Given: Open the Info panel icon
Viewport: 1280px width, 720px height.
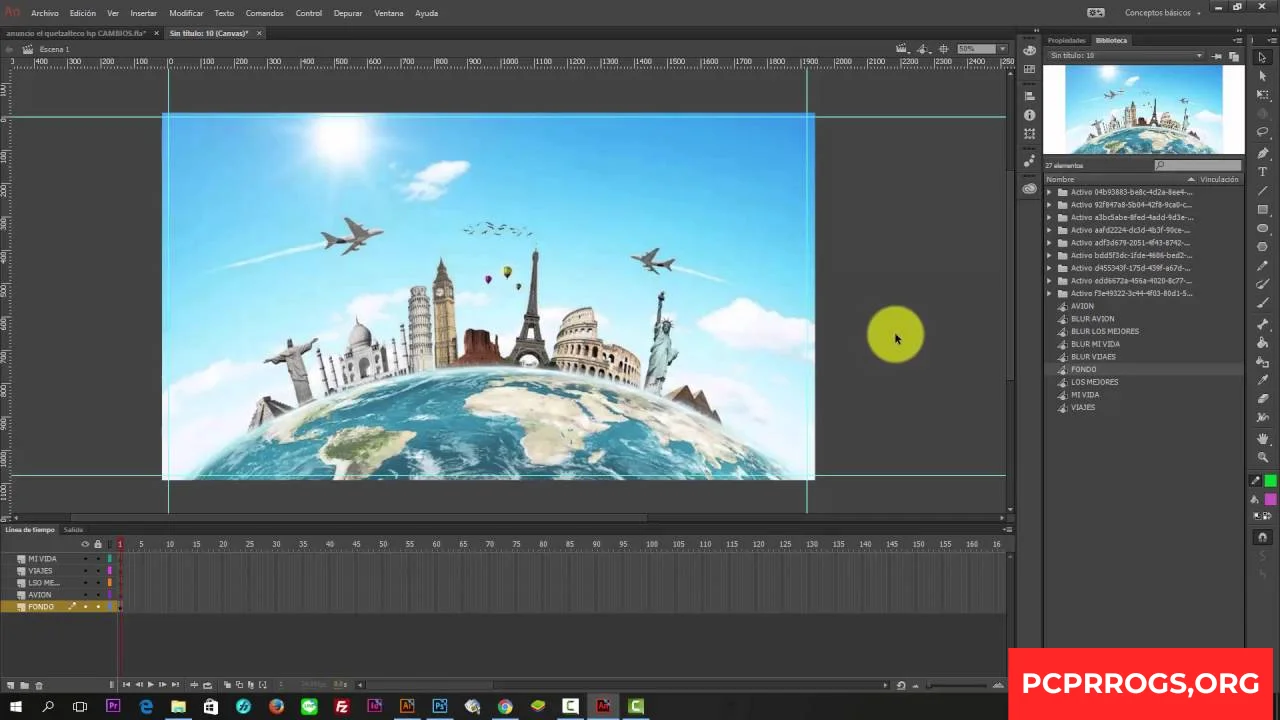Looking at the screenshot, I should (1029, 115).
